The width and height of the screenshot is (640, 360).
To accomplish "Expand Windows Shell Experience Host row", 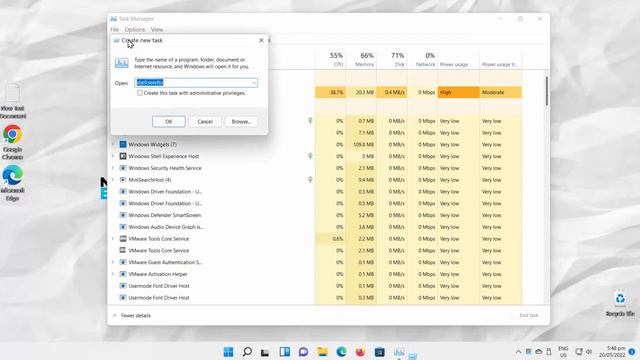I will (113, 156).
